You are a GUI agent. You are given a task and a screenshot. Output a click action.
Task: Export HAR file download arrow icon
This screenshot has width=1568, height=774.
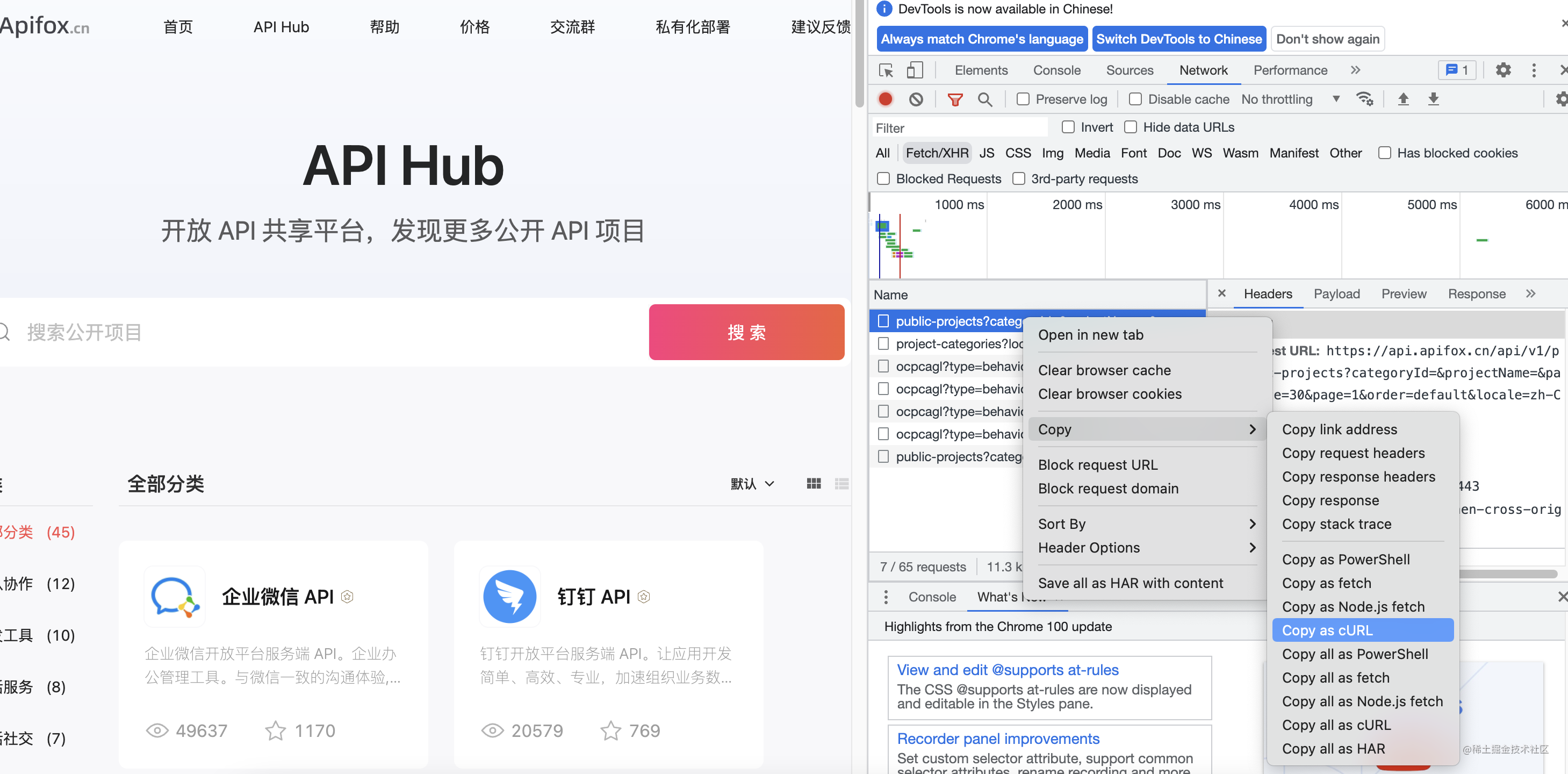point(1433,99)
